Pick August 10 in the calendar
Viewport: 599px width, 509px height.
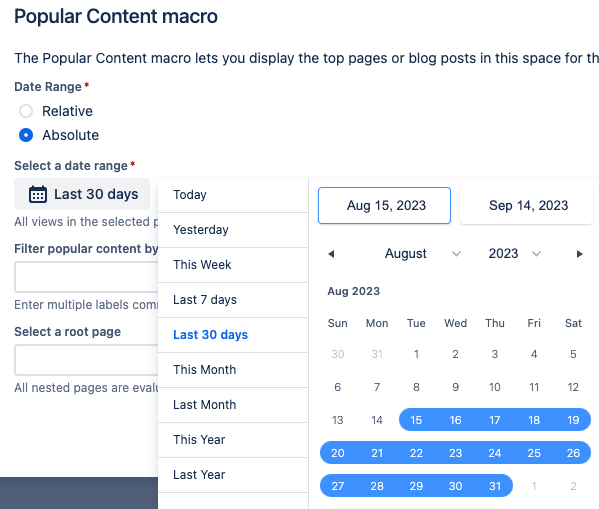click(495, 387)
